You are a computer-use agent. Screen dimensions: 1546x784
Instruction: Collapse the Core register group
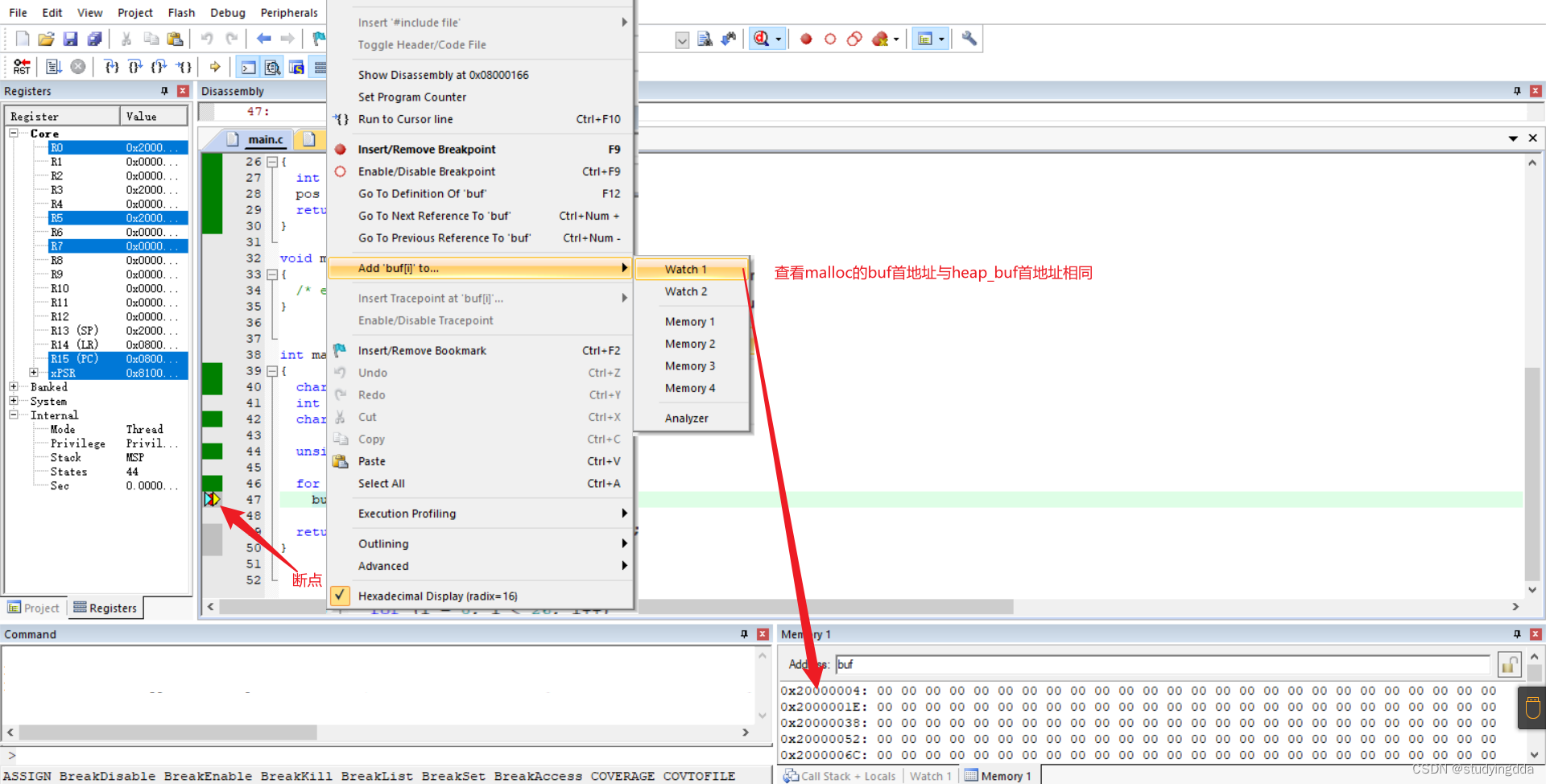[14, 133]
